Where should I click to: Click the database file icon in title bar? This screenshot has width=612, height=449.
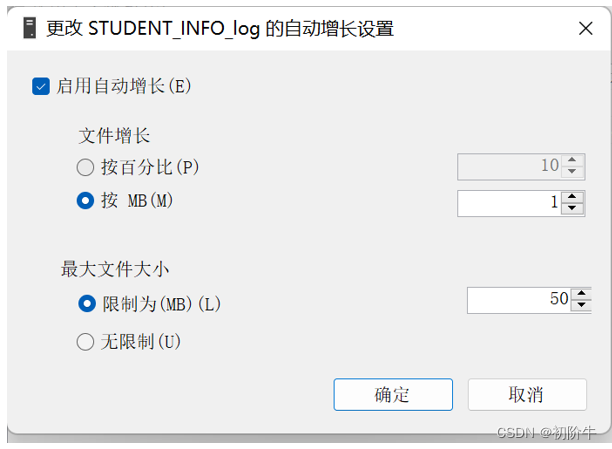[x=29, y=28]
